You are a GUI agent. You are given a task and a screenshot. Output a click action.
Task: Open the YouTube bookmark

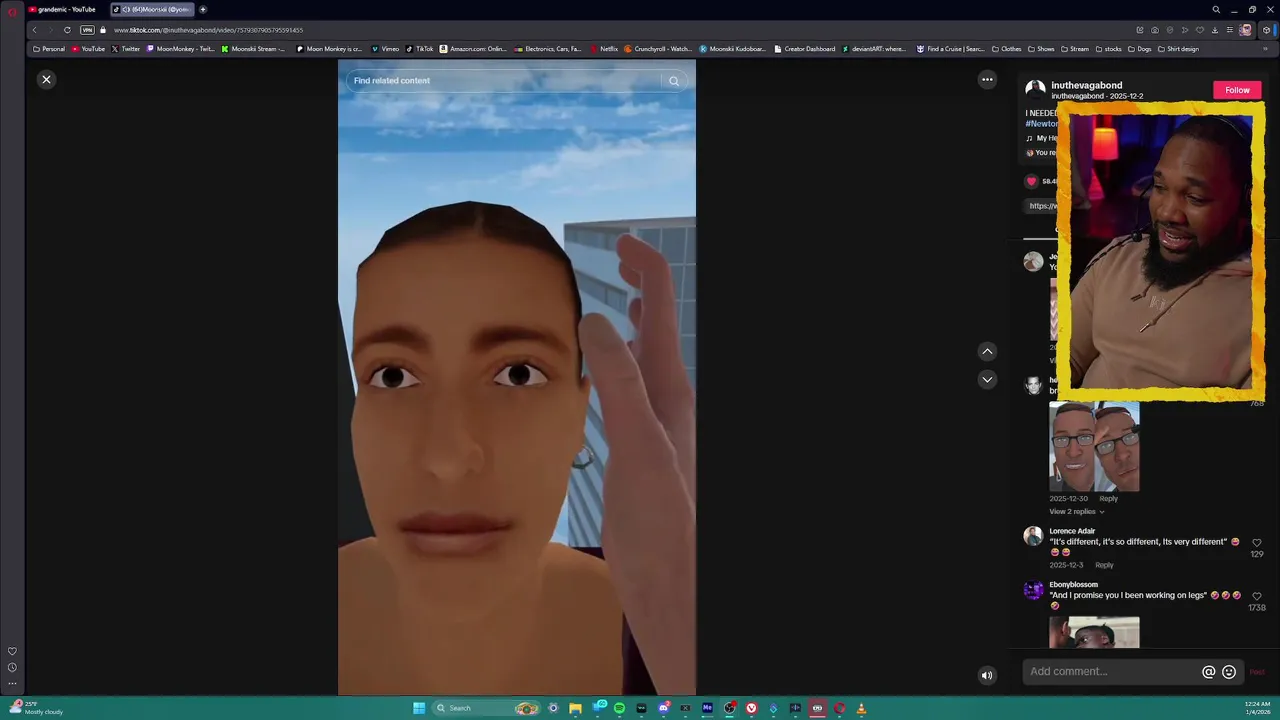pos(88,49)
